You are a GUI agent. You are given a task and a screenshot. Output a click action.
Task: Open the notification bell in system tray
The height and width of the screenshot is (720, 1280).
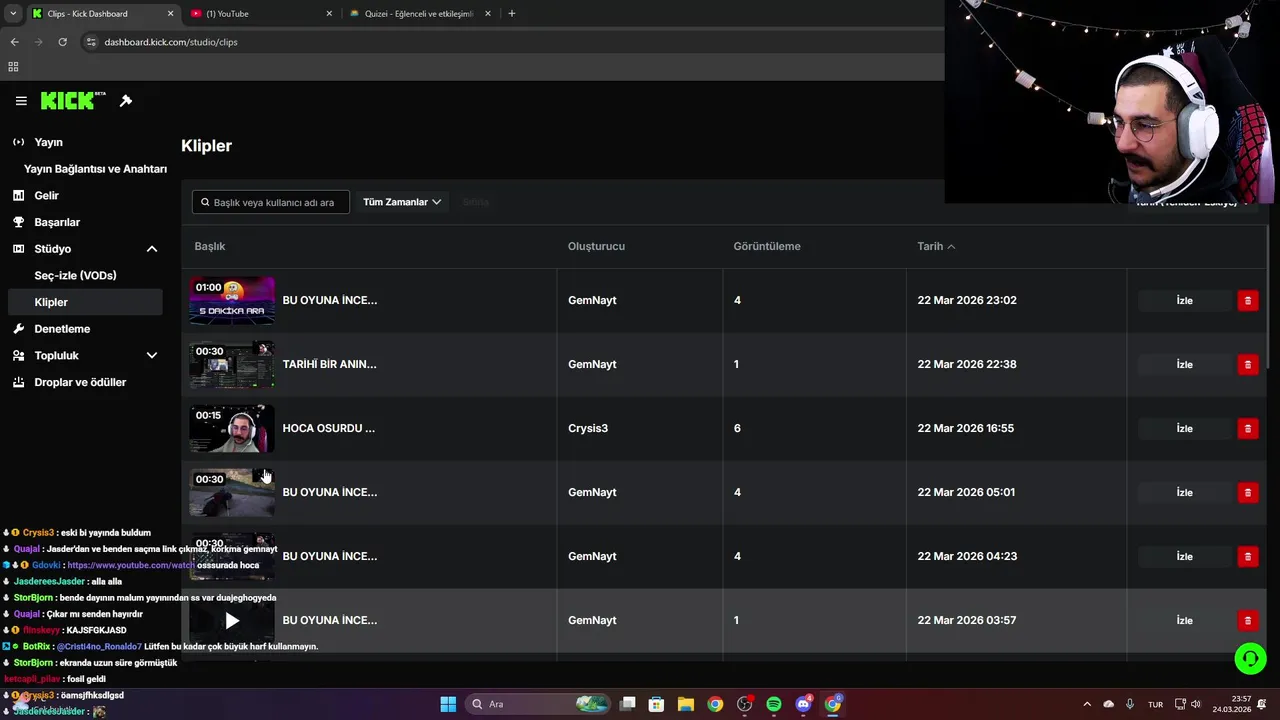pos(1261,704)
